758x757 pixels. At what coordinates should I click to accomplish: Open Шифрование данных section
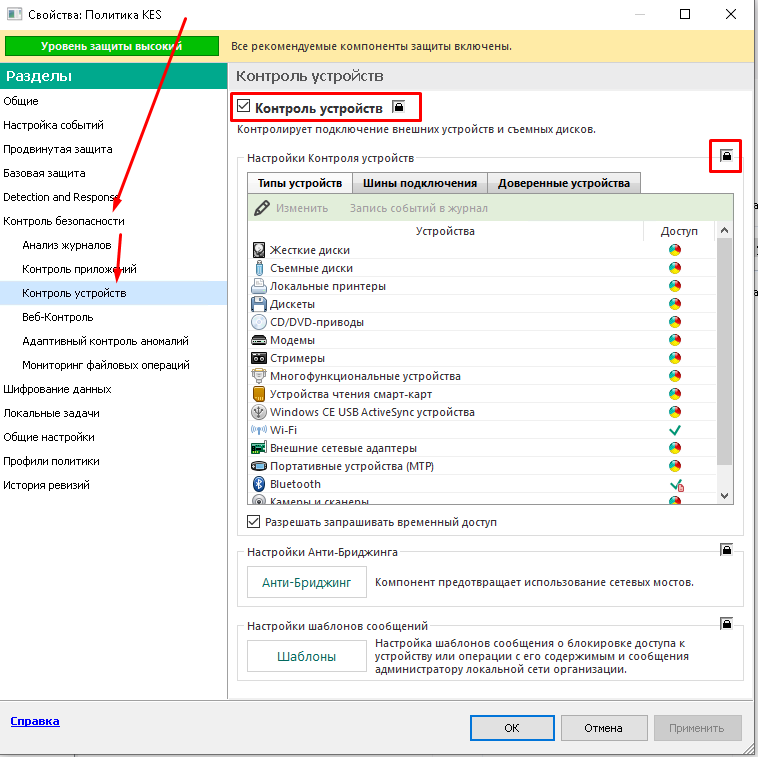pos(114,389)
